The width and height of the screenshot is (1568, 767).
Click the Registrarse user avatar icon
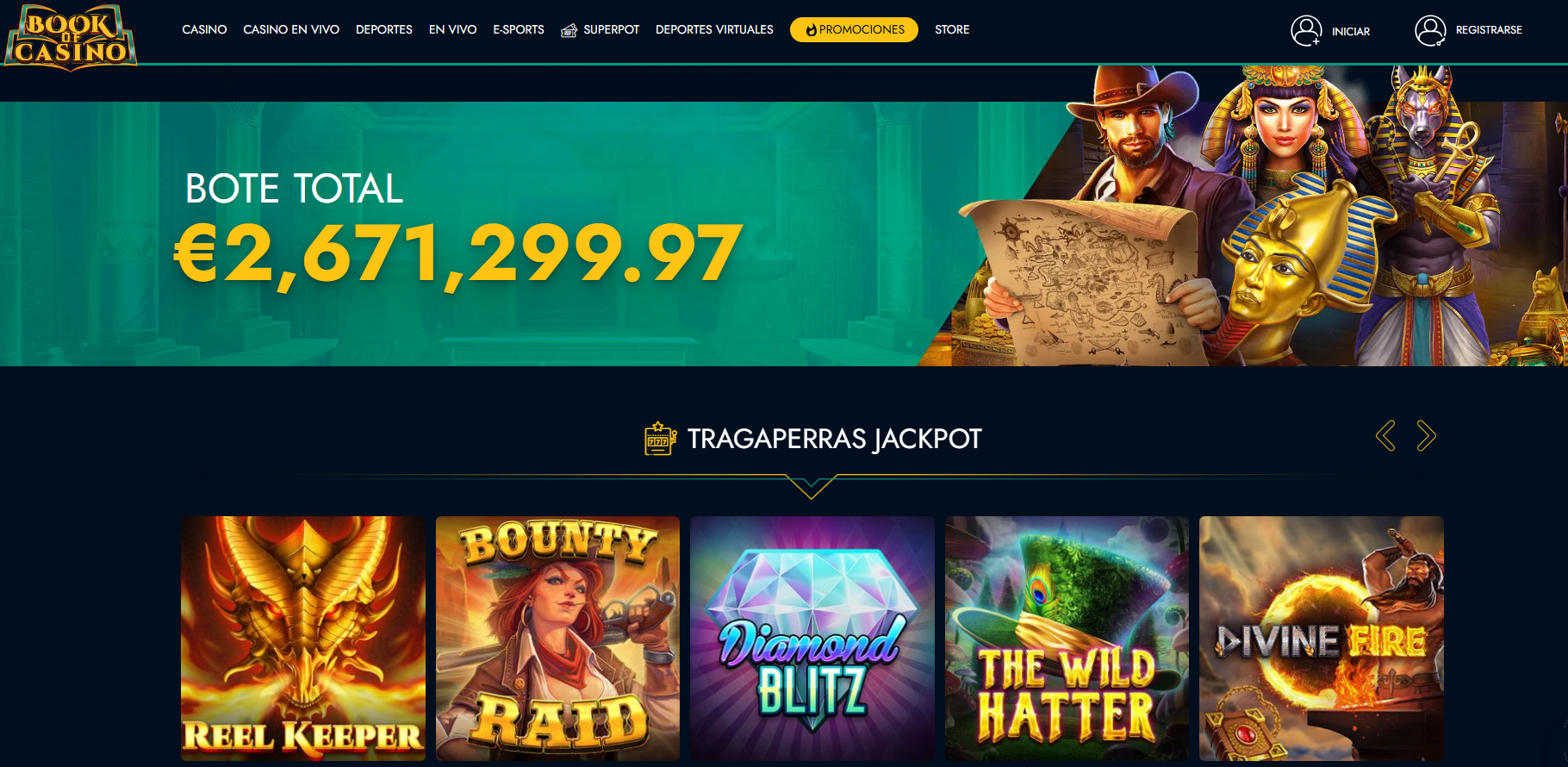pyautogui.click(x=1430, y=30)
